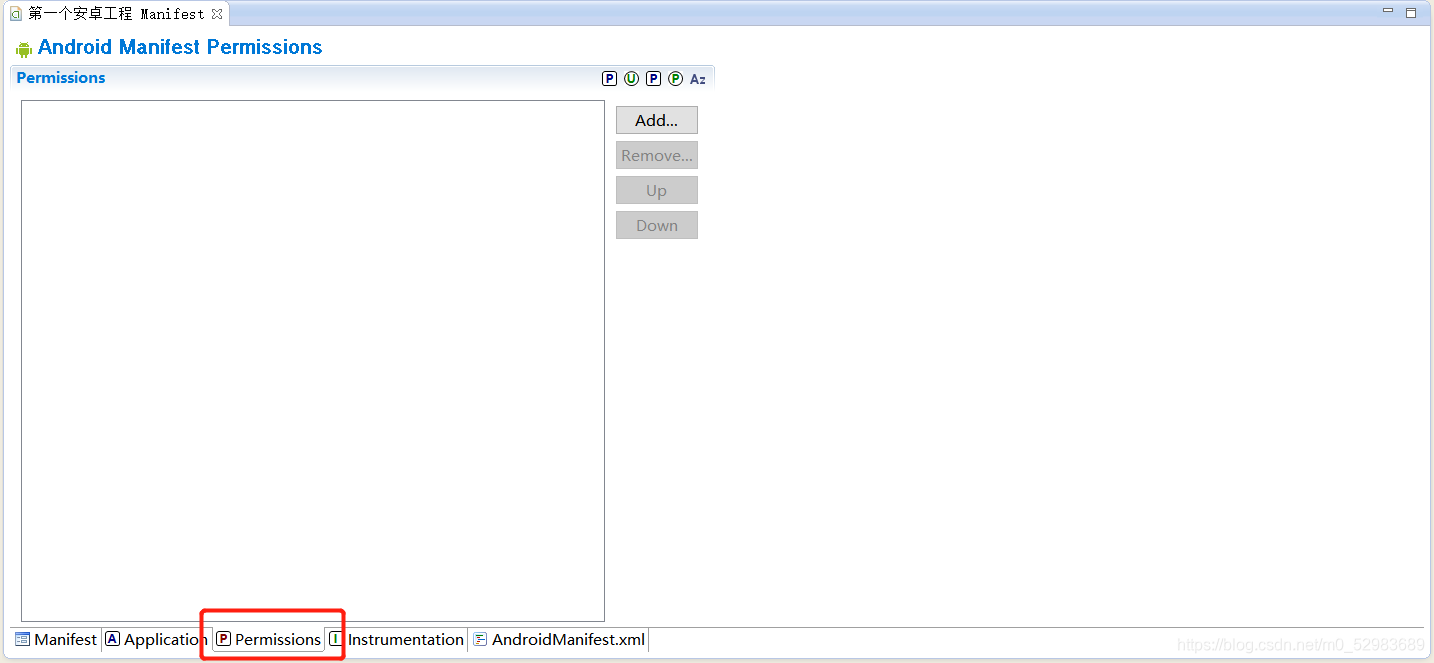
Task: Minimize the editor pane
Action: pos(1388,12)
